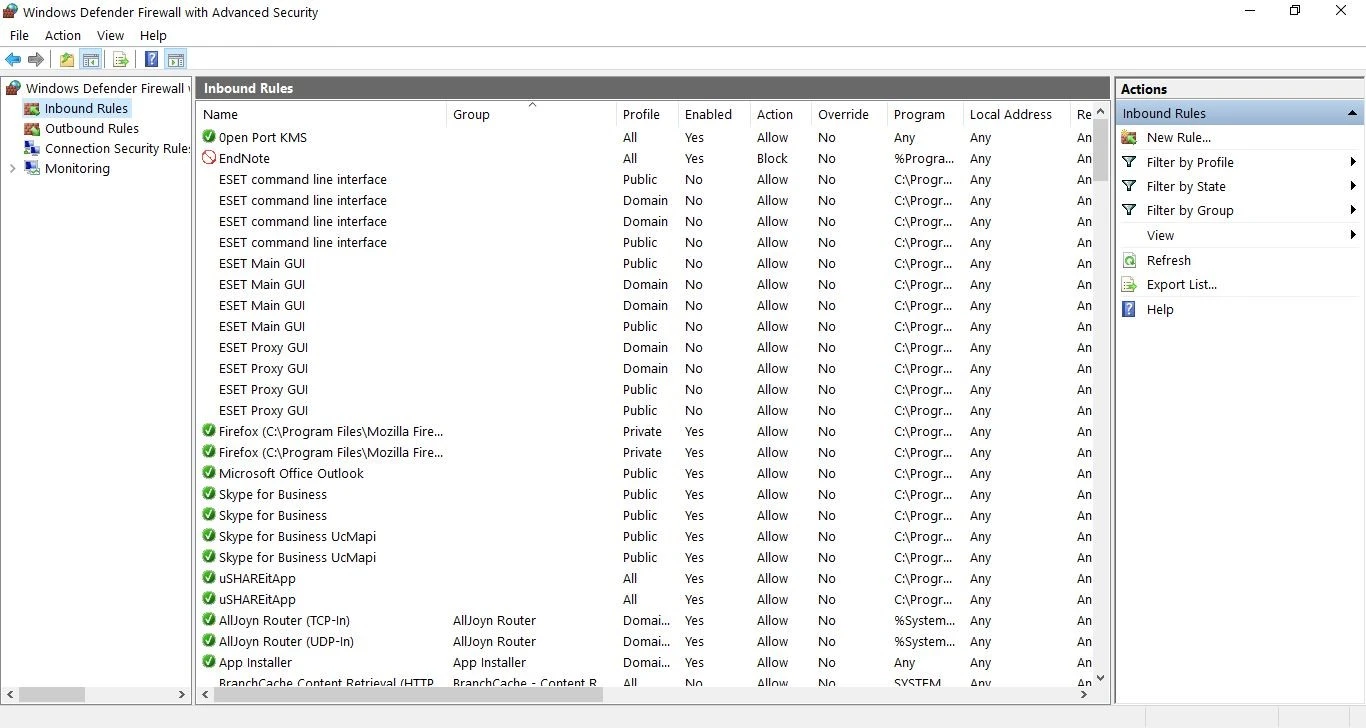This screenshot has height=728, width=1366.
Task: Sort by the Group column header
Action: [x=531, y=114]
